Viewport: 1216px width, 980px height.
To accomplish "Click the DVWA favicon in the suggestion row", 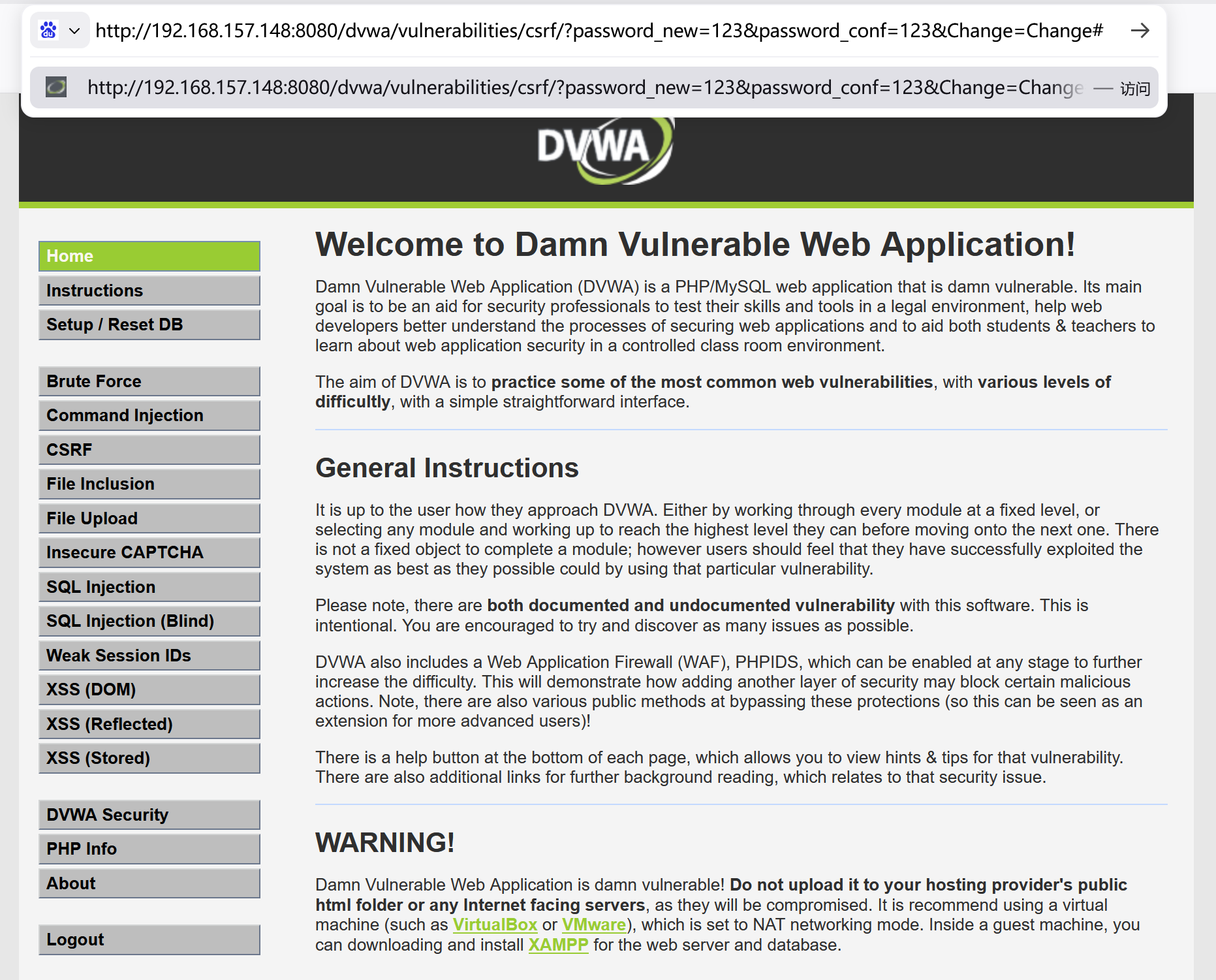I will pos(56,87).
